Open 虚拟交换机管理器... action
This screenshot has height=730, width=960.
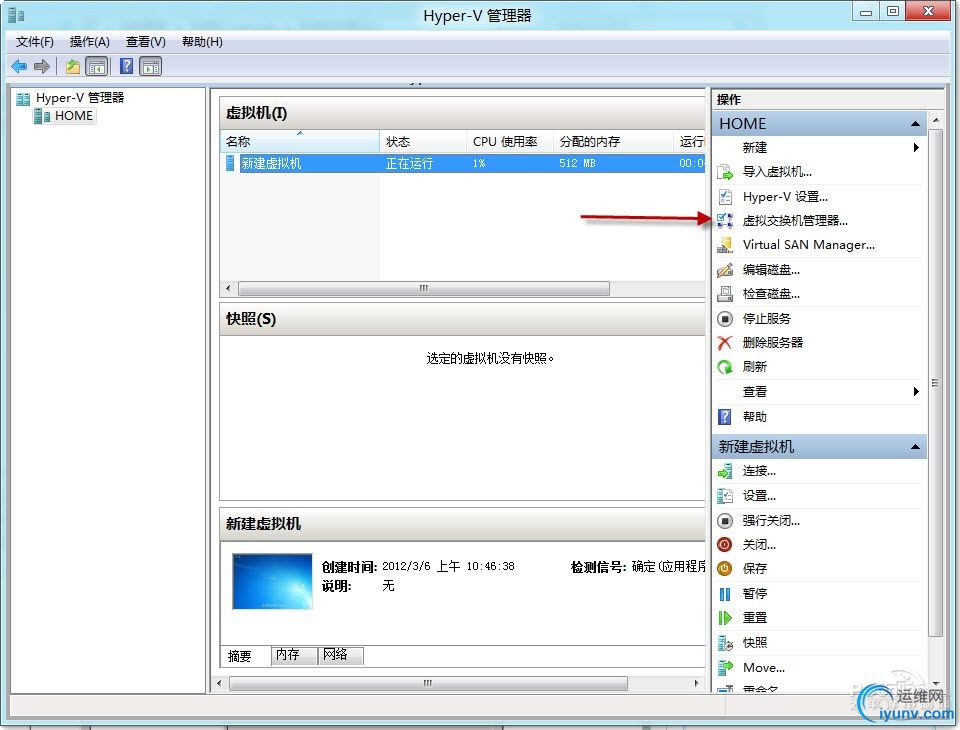795,220
